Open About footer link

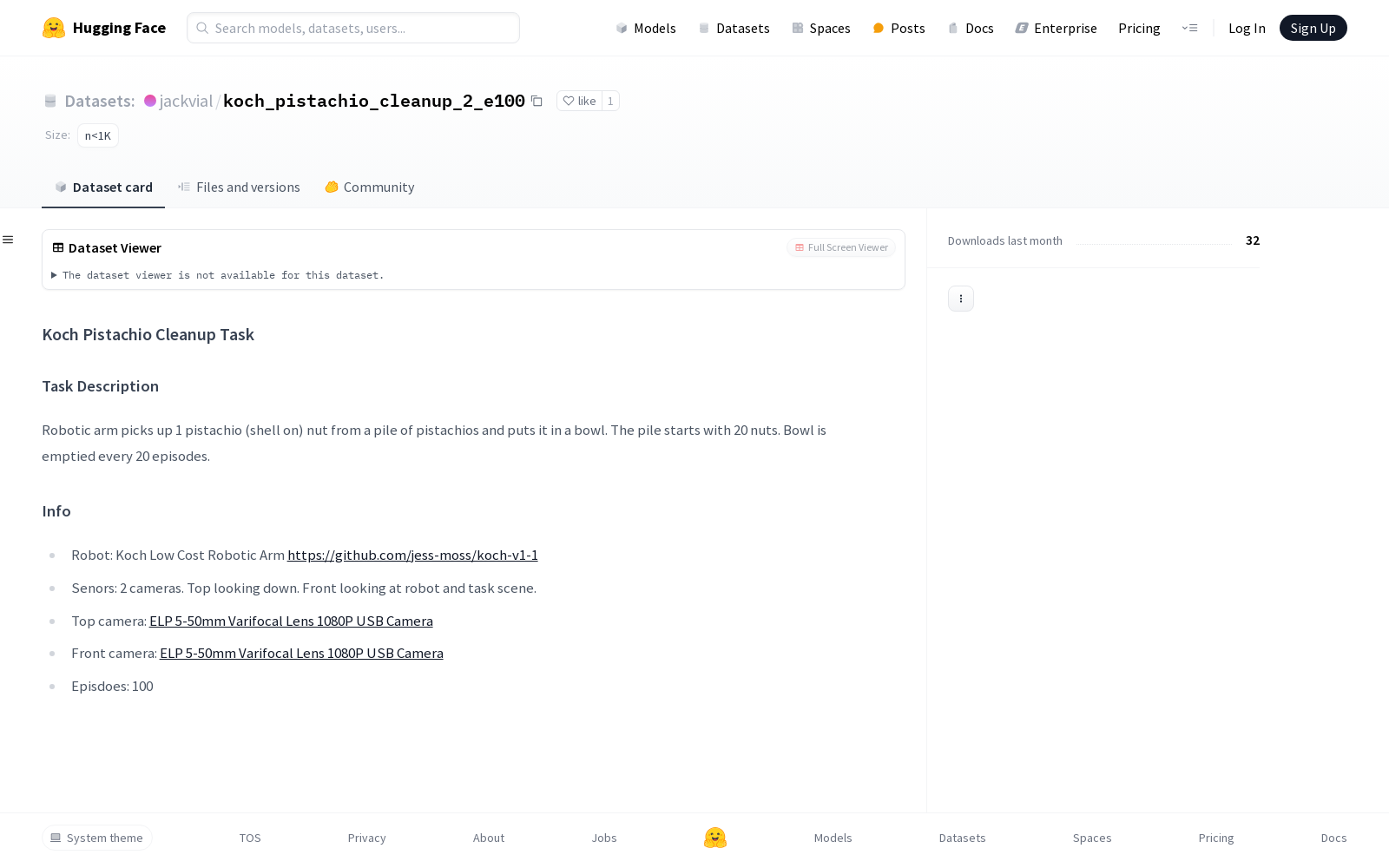(489, 838)
